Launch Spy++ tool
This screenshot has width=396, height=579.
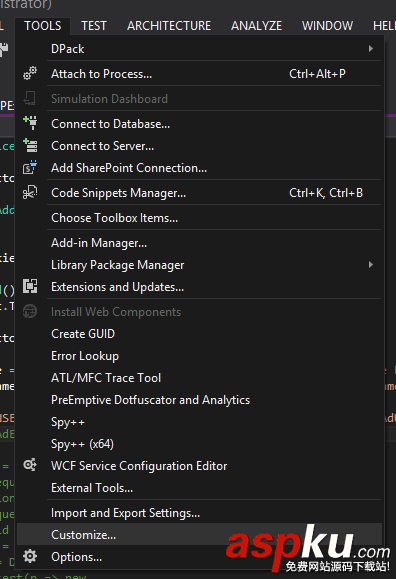pyautogui.click(x=199, y=422)
